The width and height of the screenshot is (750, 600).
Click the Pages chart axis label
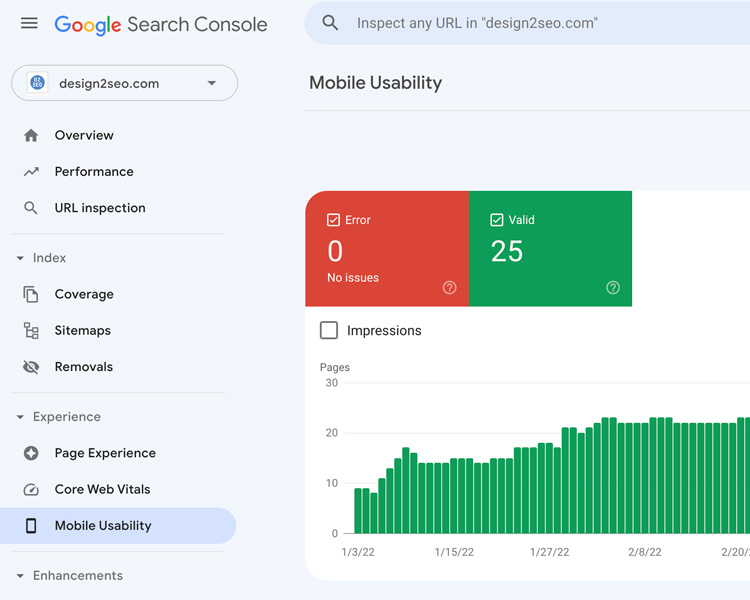[335, 367]
